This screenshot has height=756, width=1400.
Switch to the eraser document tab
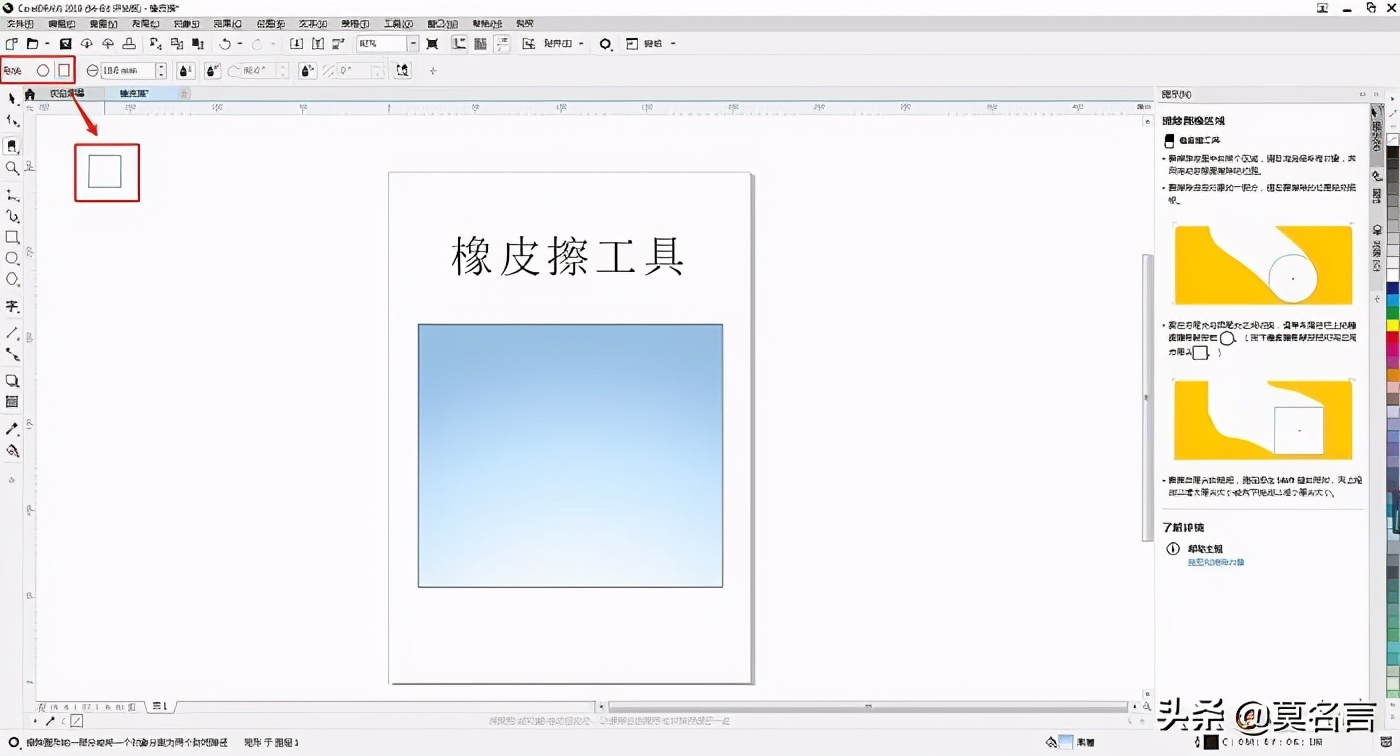tap(135, 92)
